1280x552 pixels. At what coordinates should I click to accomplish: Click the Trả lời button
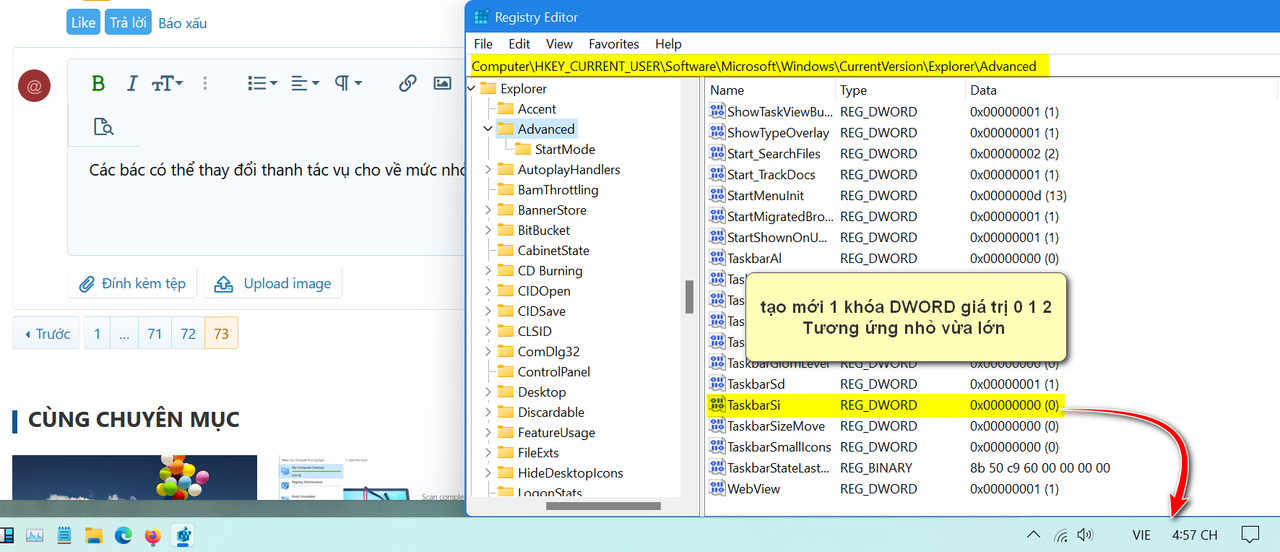click(128, 22)
